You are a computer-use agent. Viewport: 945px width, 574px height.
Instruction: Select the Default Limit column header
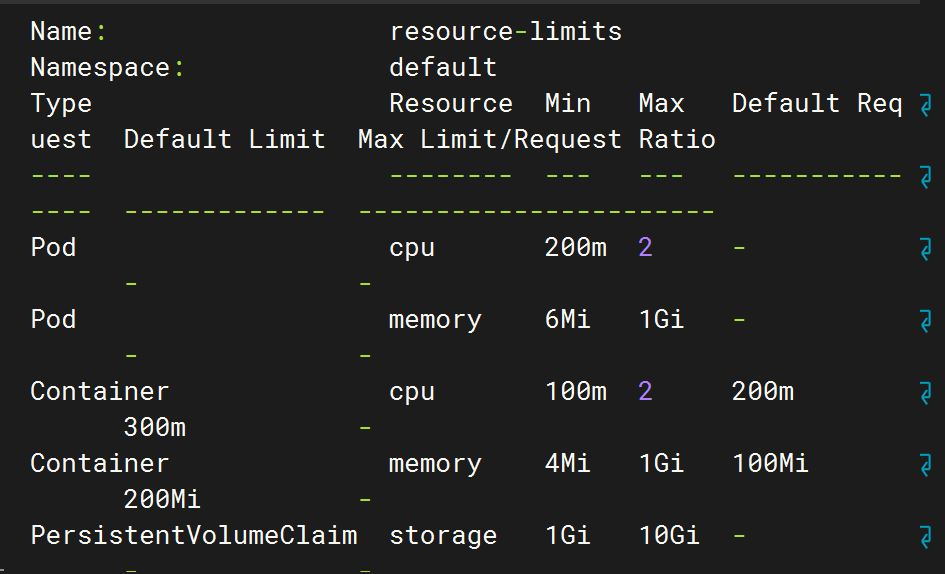224,140
